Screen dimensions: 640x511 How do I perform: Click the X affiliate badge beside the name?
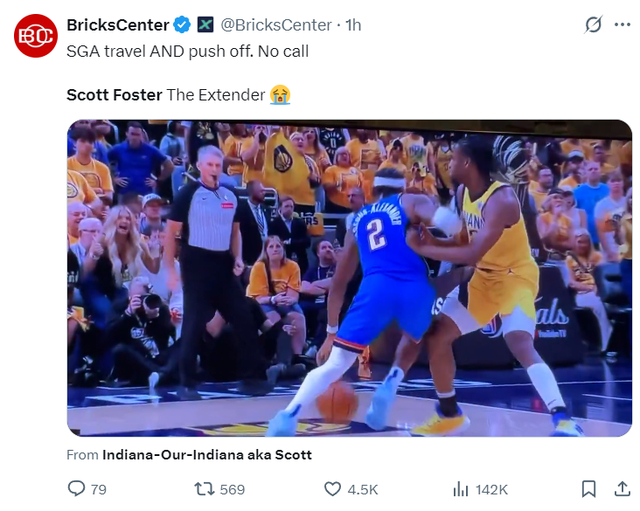[205, 24]
